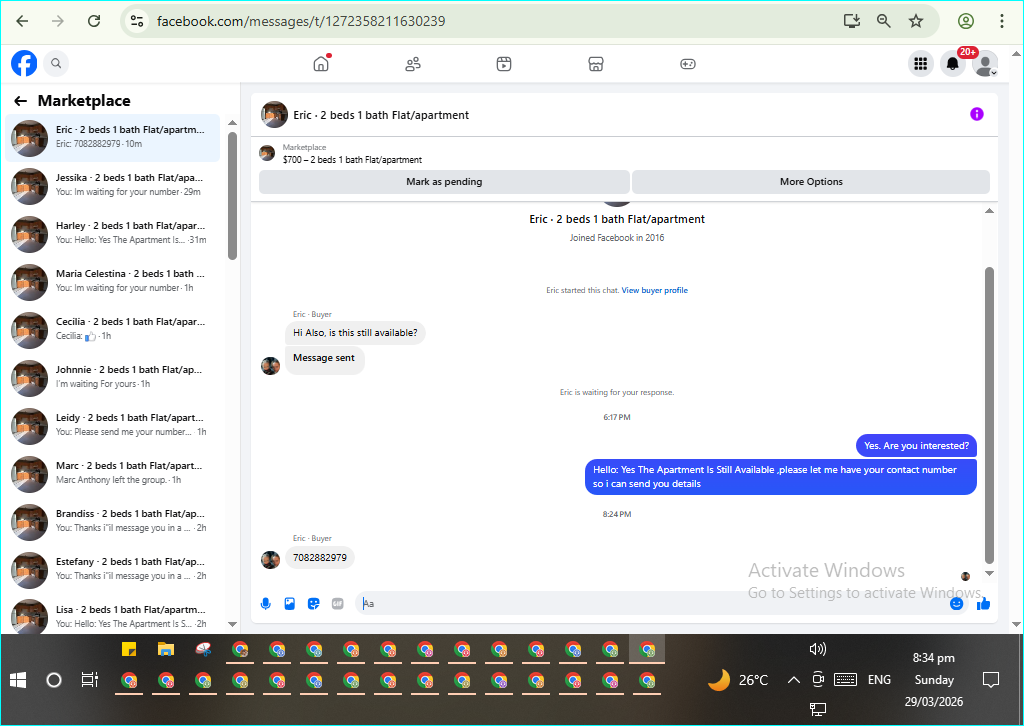Open Lisa conversation in chat list
This screenshot has width=1024, height=726.
pos(112,615)
